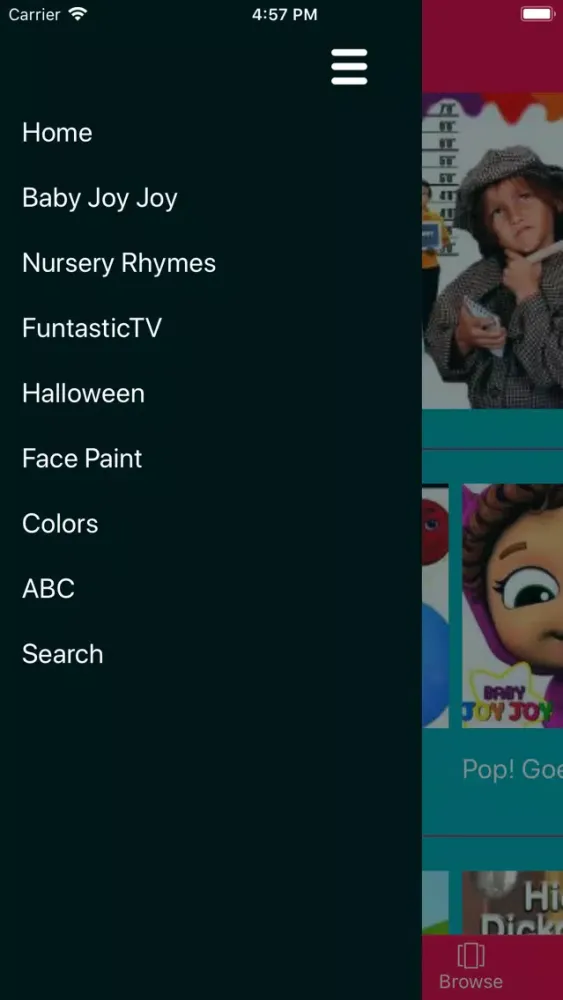Tap the Carrier label in the status bar
563x1000 pixels.
pos(34,14)
